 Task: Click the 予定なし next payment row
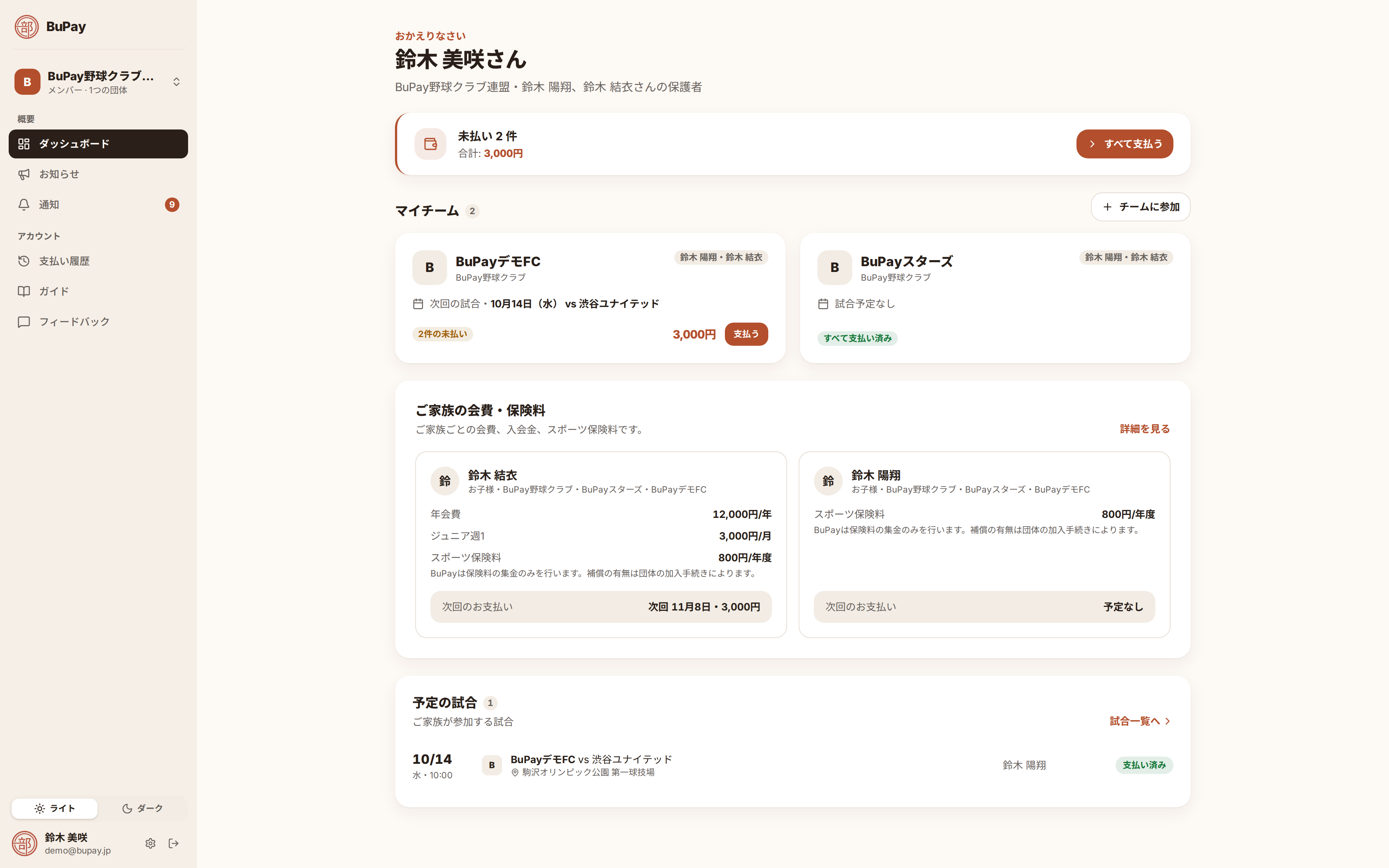984,607
